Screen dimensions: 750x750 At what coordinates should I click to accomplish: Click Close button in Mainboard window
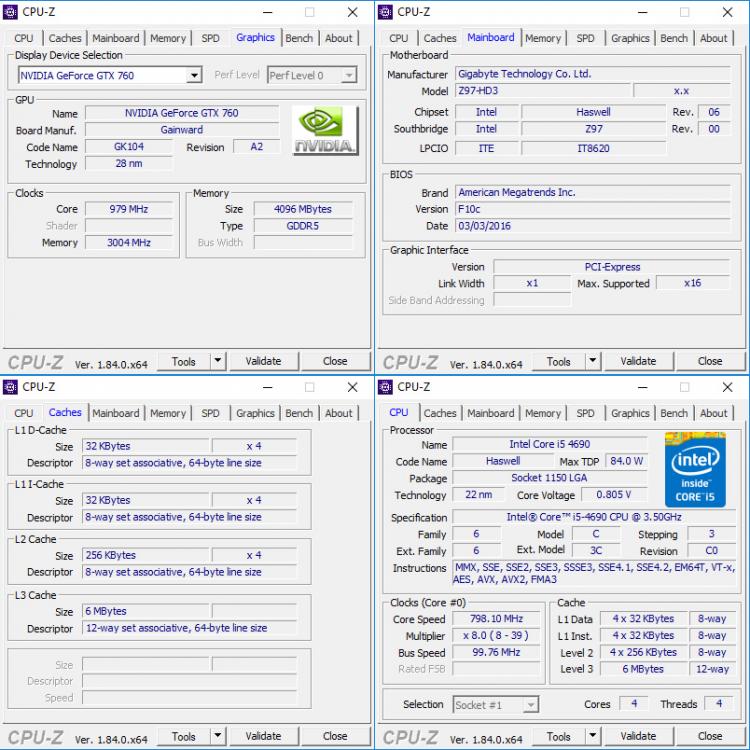point(710,361)
